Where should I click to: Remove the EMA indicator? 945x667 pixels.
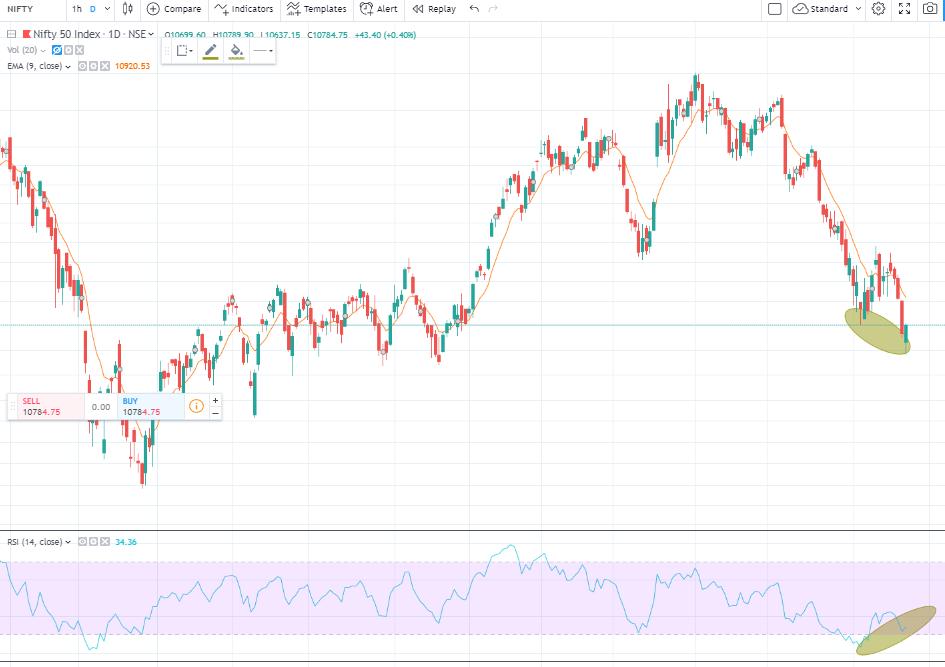click(105, 66)
